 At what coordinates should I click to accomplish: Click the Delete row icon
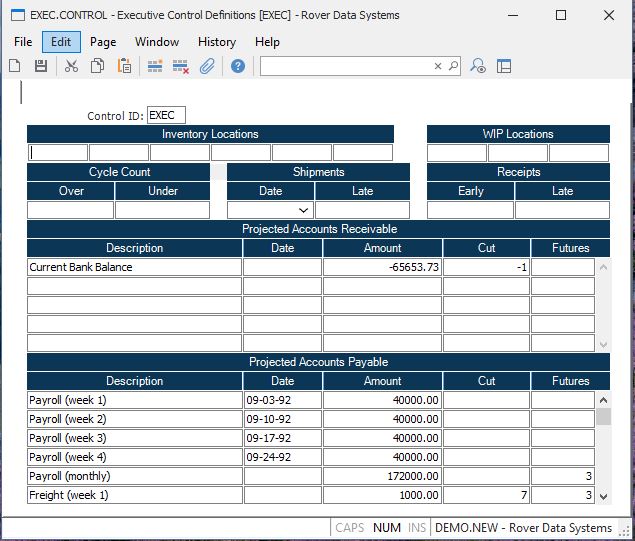pyautogui.click(x=181, y=66)
